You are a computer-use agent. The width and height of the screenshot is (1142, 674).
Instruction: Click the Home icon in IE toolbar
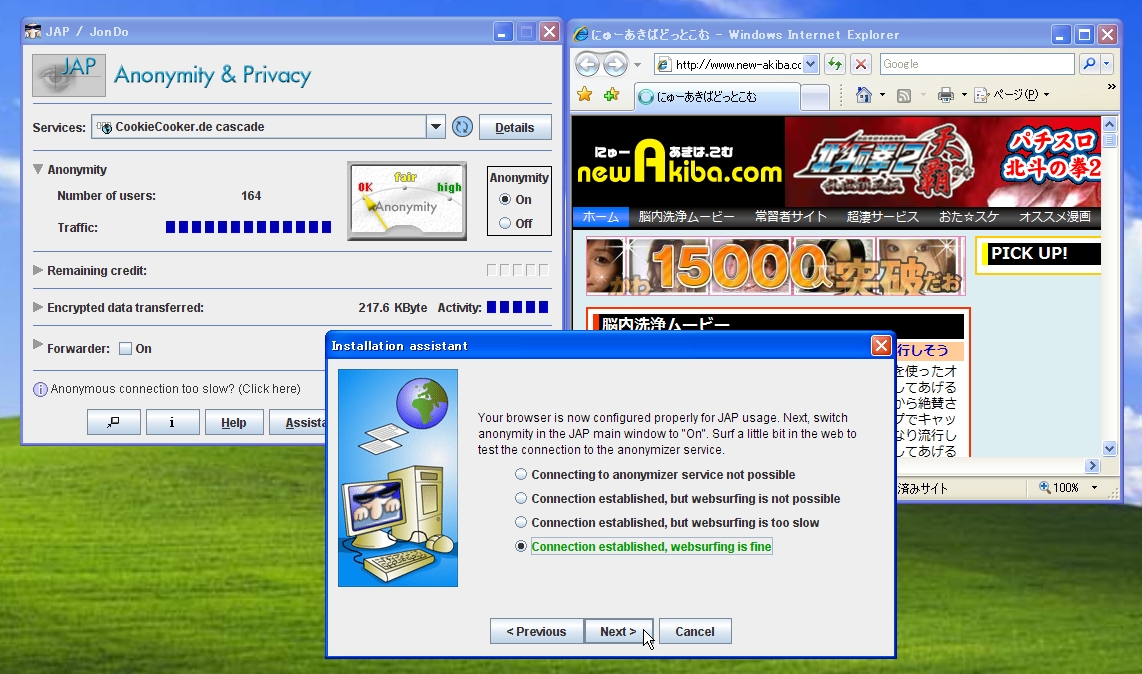(864, 95)
